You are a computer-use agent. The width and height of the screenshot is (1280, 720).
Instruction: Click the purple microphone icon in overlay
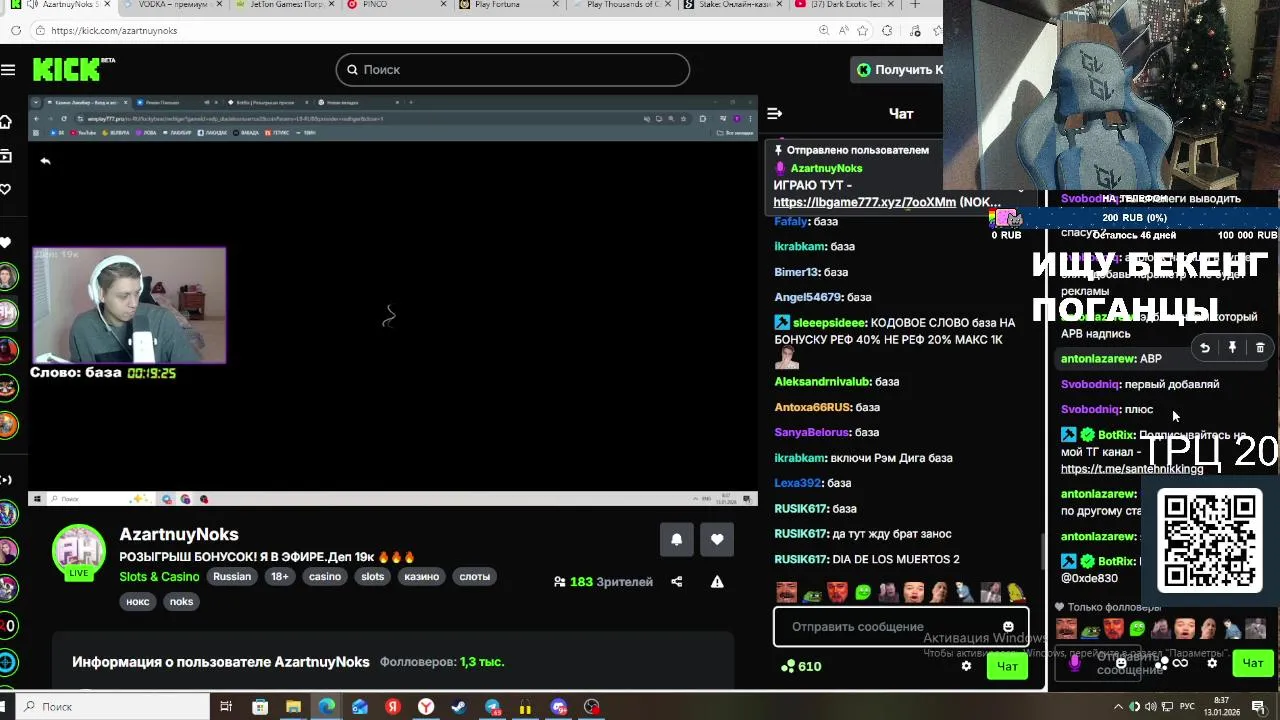pos(1075,661)
